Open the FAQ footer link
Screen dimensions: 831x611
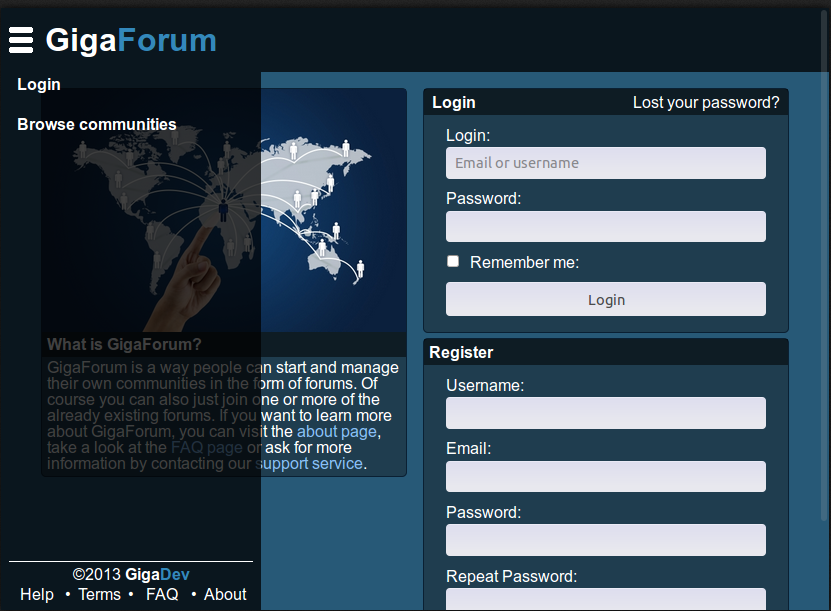click(x=162, y=595)
